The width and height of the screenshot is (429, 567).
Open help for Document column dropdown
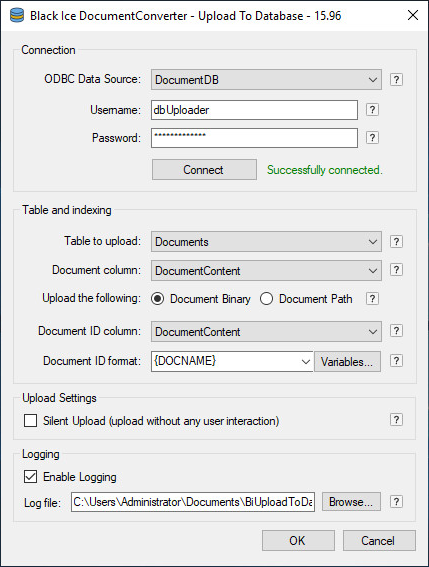coord(396,269)
